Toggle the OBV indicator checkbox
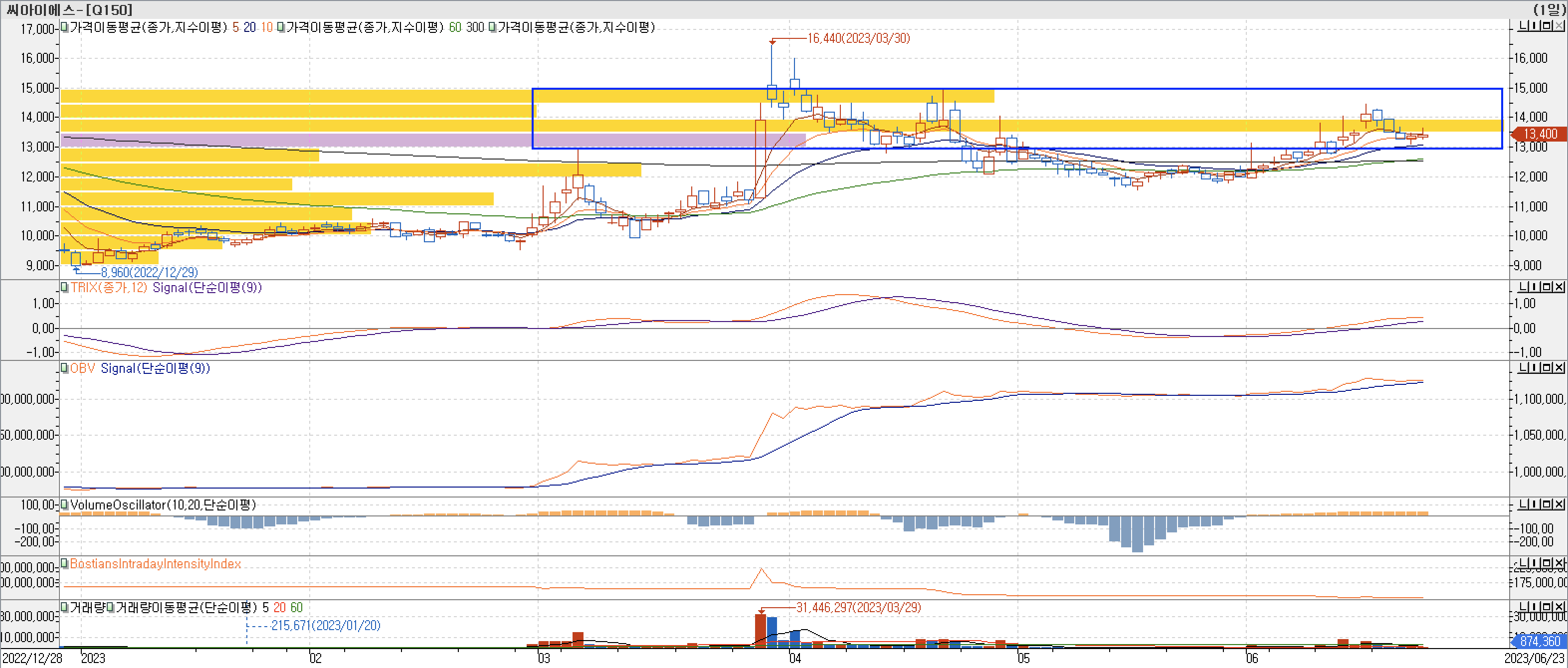 click(64, 368)
